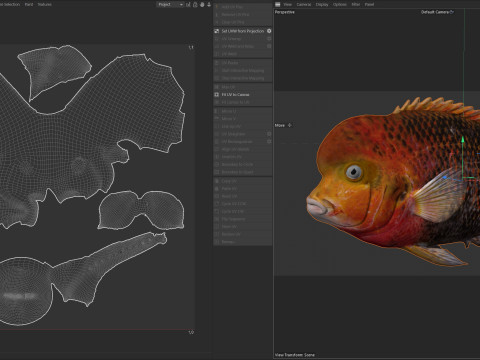Apply Mirror U
The height and width of the screenshot is (360, 480).
pyautogui.click(x=243, y=111)
